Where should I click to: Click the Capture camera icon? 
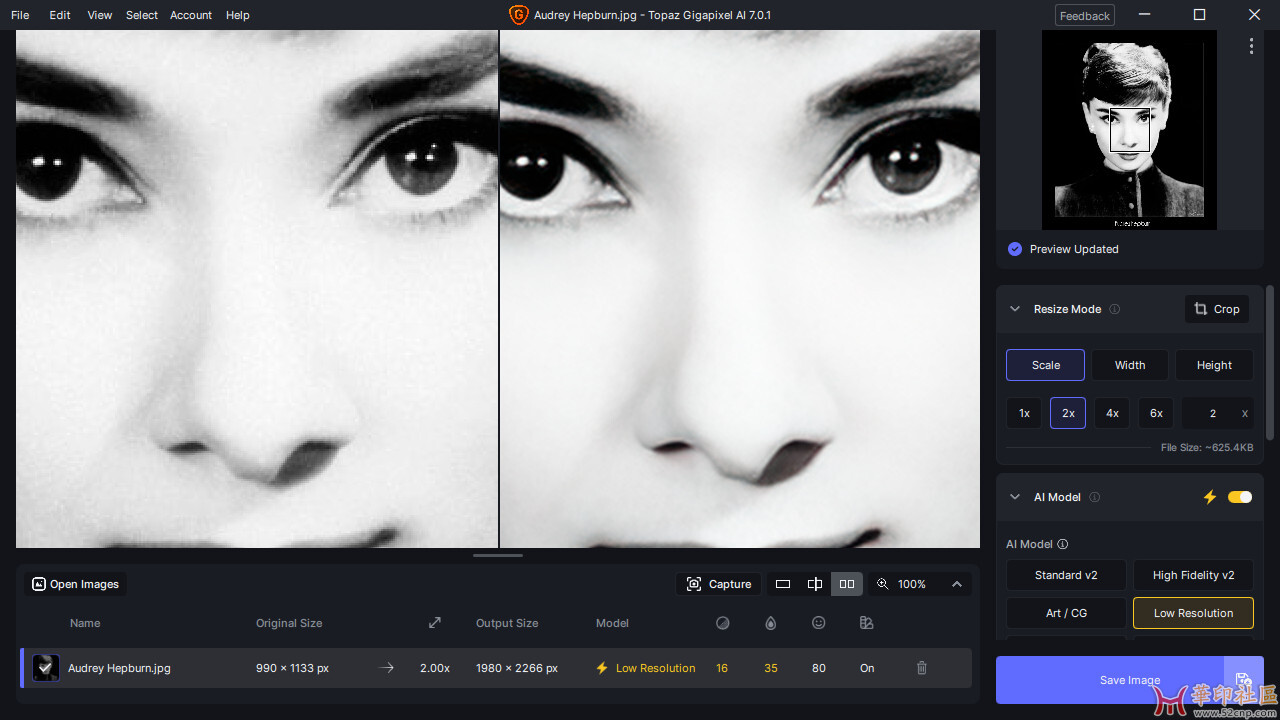tap(694, 584)
